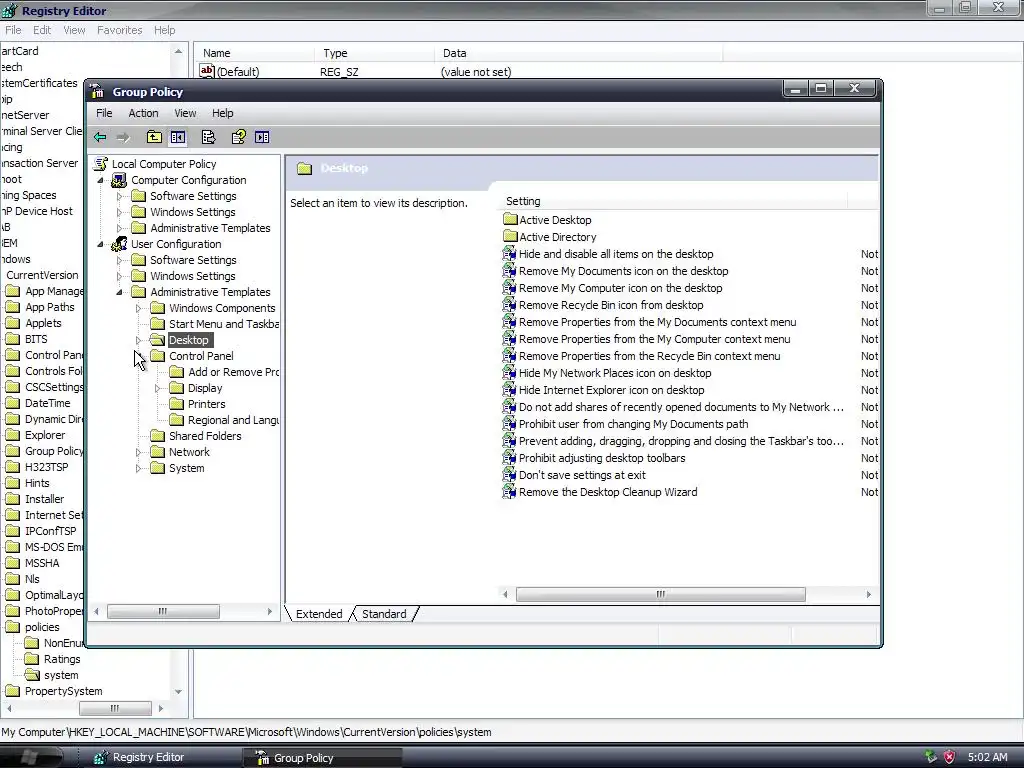This screenshot has height=768, width=1024.
Task: Click right arrow of settings list scrollbar
Action: tap(869, 594)
